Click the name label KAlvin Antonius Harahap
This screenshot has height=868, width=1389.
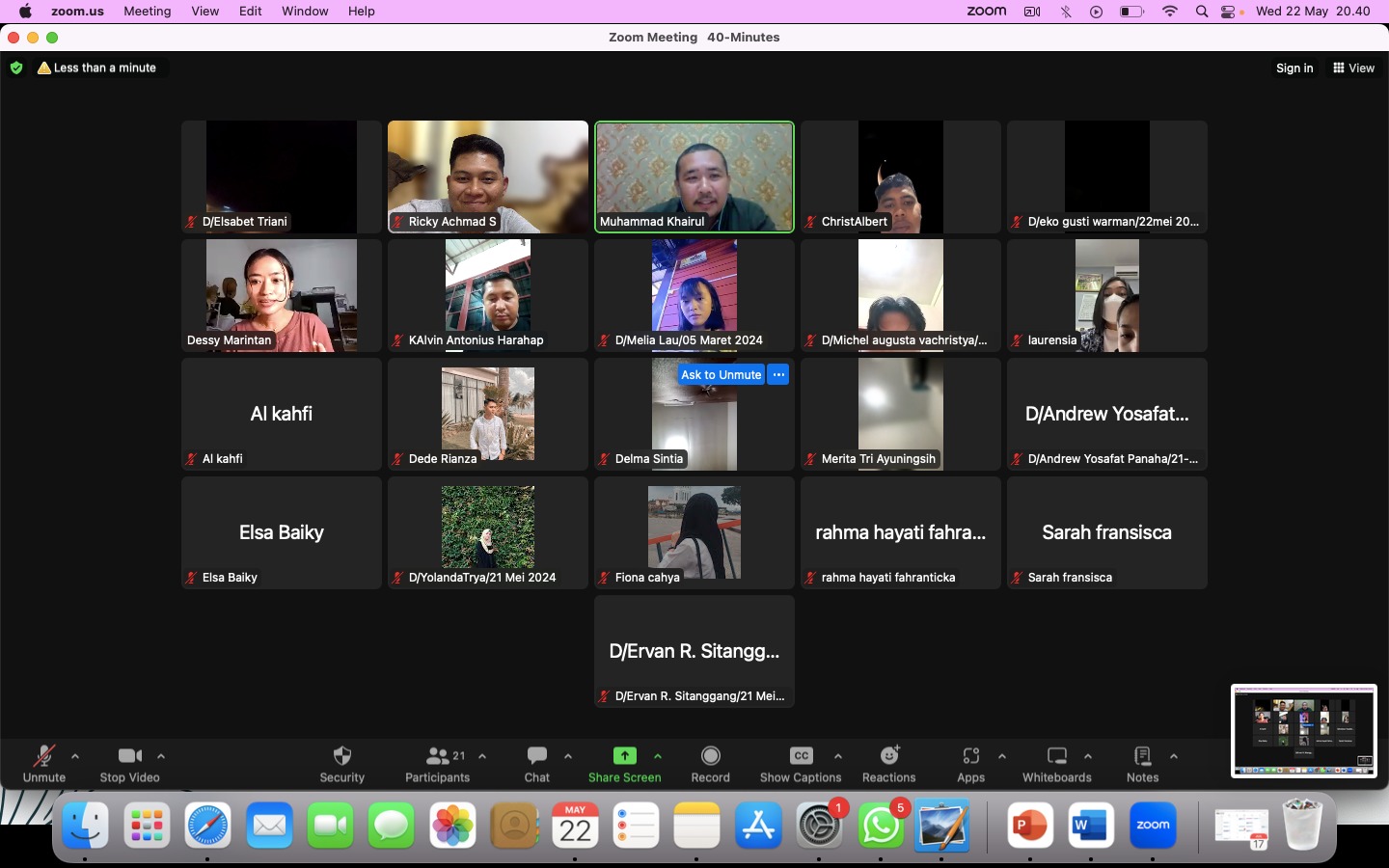(476, 340)
